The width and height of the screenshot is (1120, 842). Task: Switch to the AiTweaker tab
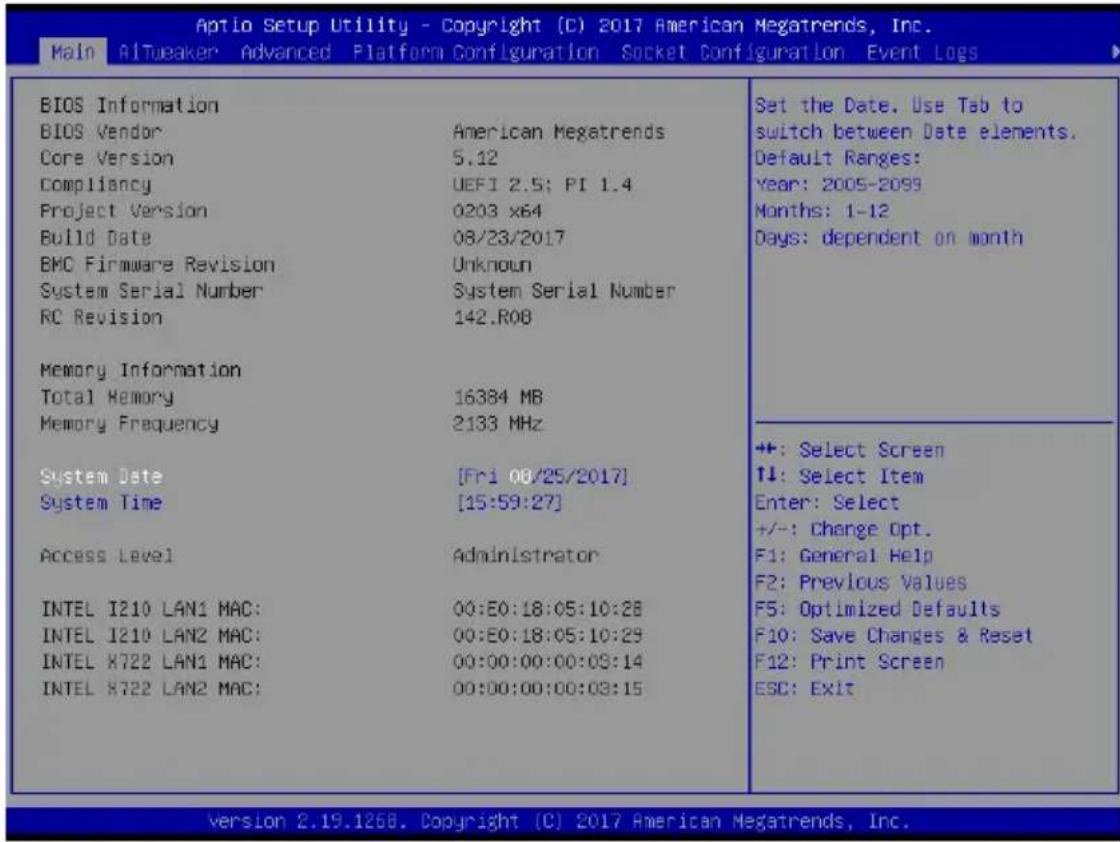(x=168, y=53)
